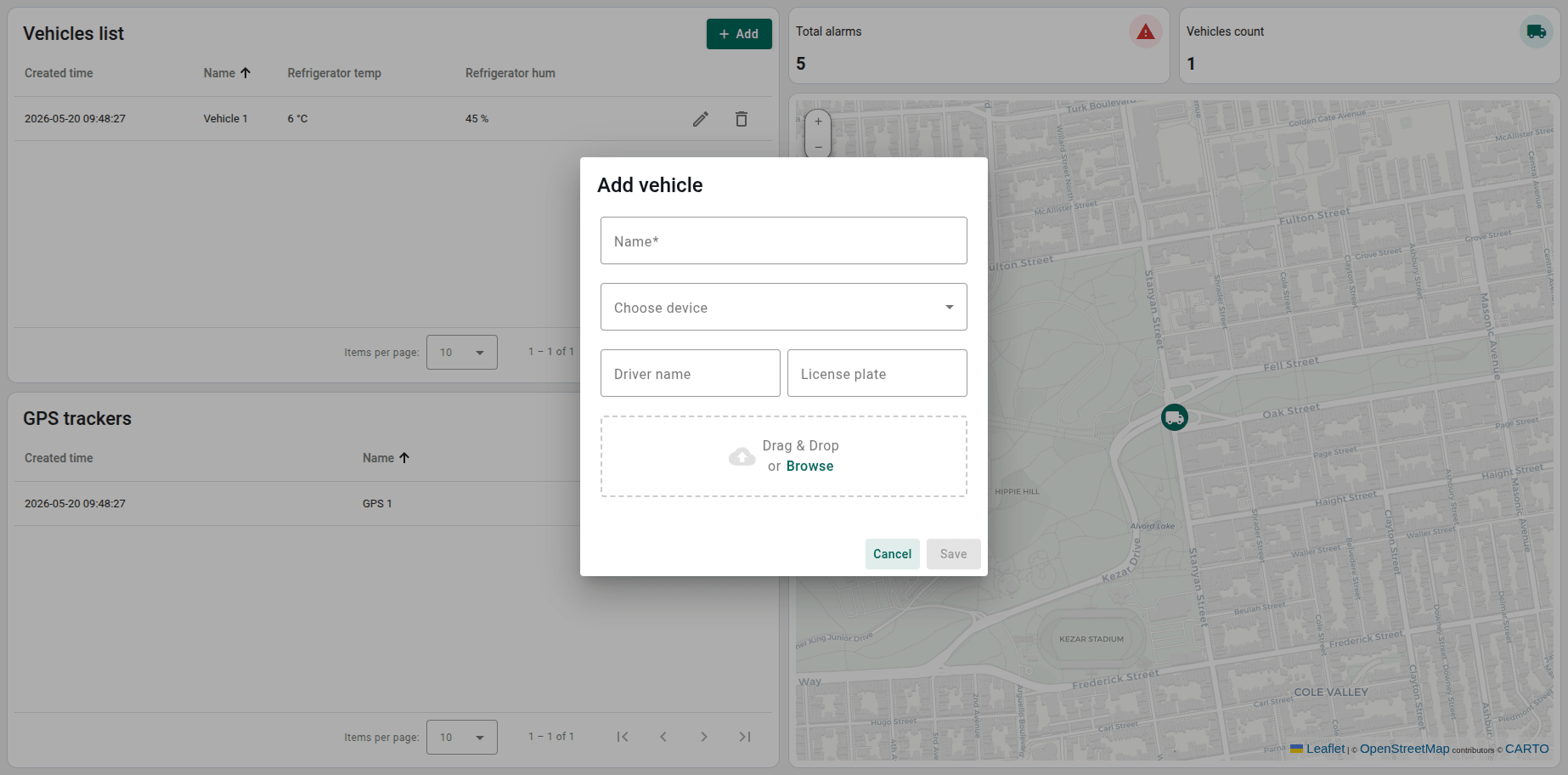Click Cancel in Add vehicle dialog
This screenshot has height=775, width=1568.
coord(893,554)
